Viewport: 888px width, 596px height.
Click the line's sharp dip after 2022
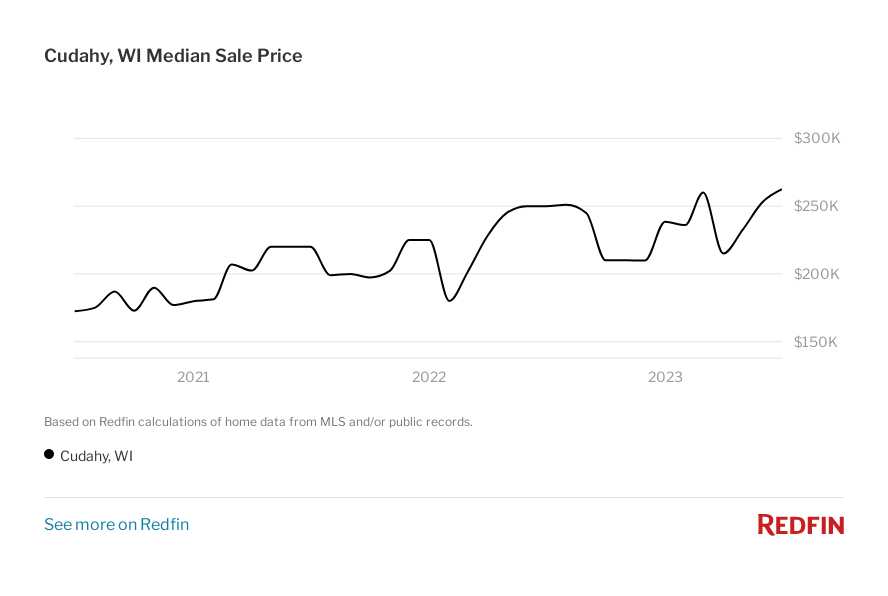(450, 300)
